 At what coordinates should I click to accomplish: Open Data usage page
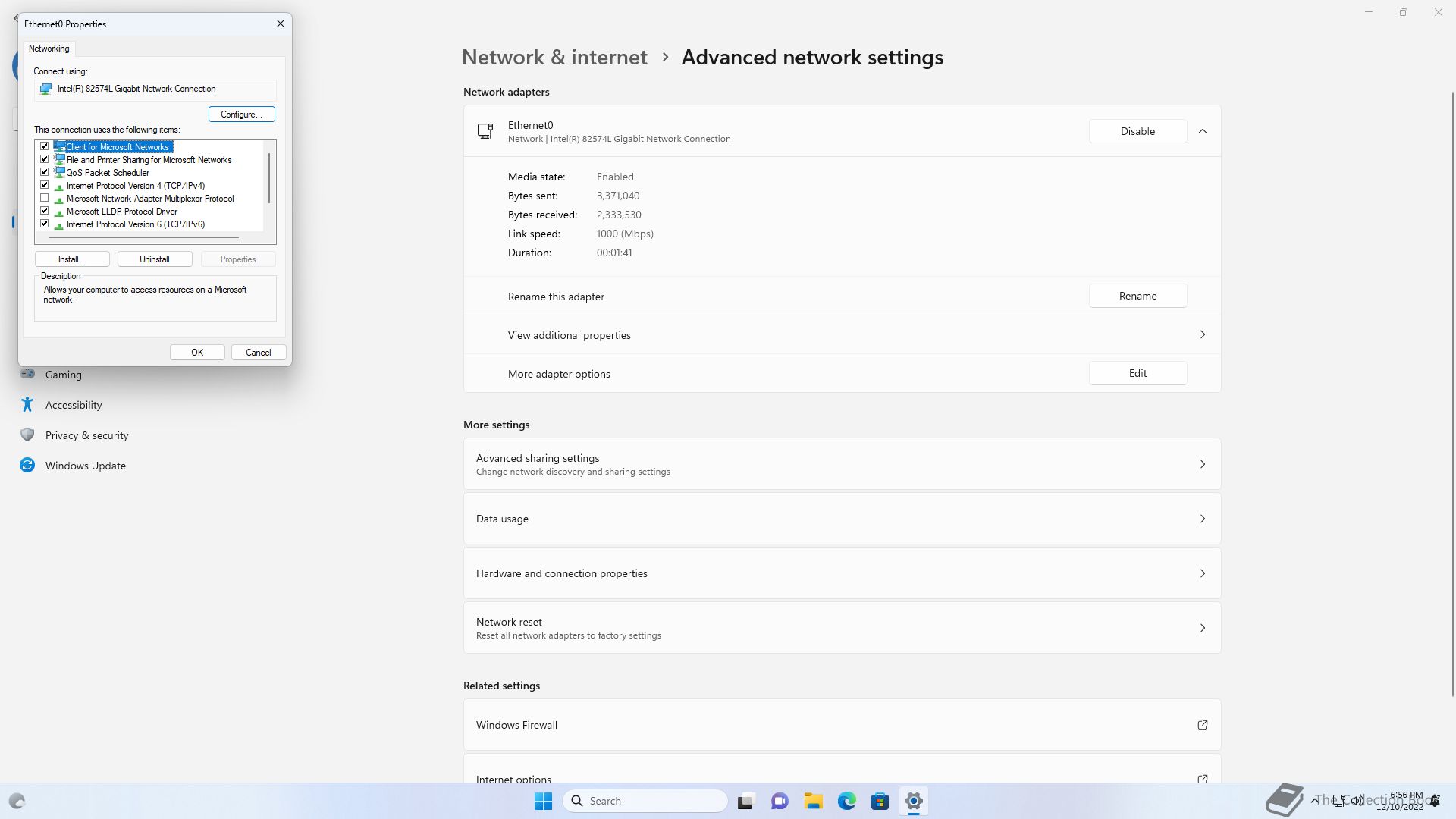pyautogui.click(x=842, y=519)
